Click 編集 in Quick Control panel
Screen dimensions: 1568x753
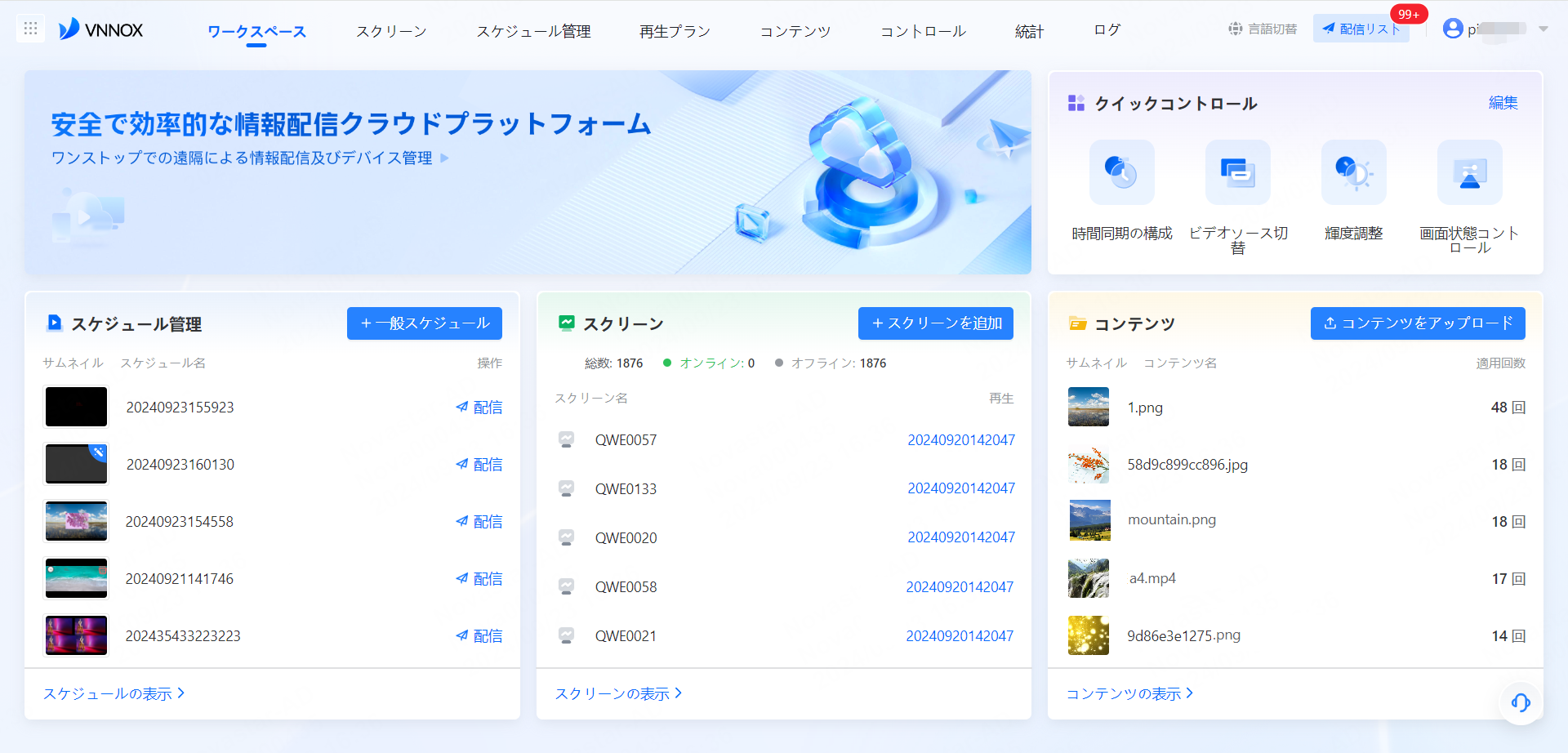[x=1503, y=103]
